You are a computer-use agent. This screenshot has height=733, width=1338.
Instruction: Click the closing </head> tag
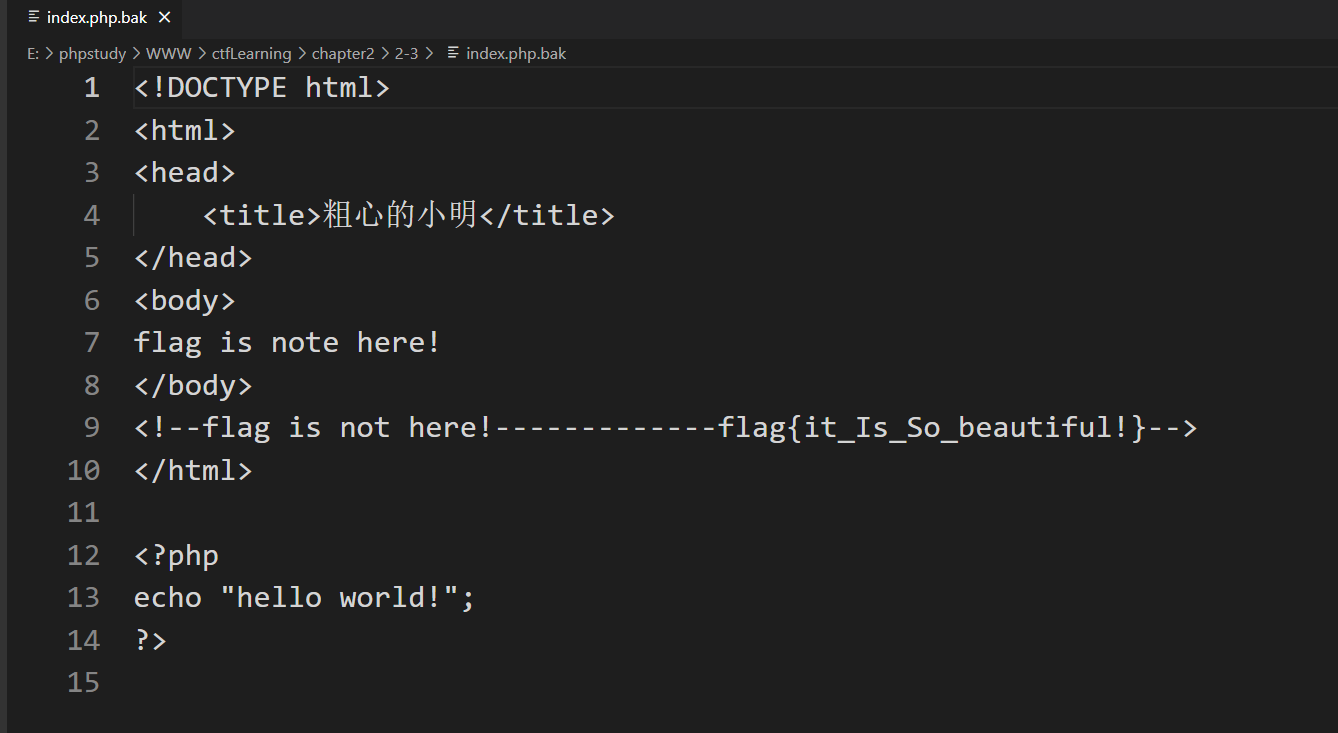(193, 258)
